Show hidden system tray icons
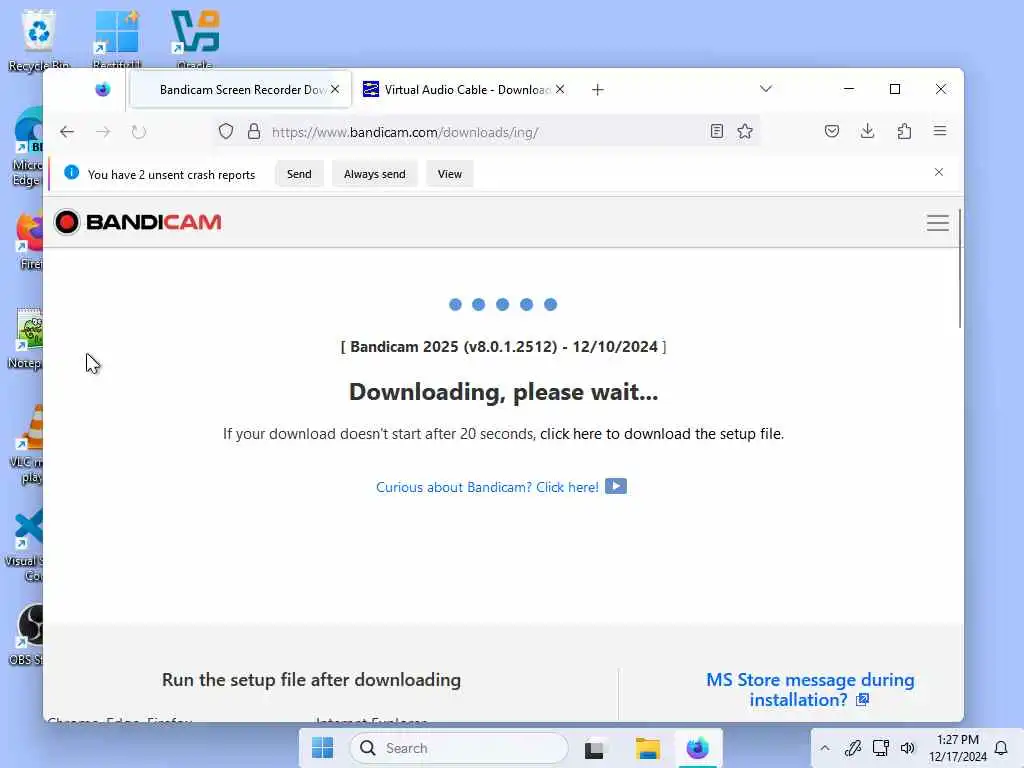Viewport: 1024px width, 768px height. tap(825, 748)
